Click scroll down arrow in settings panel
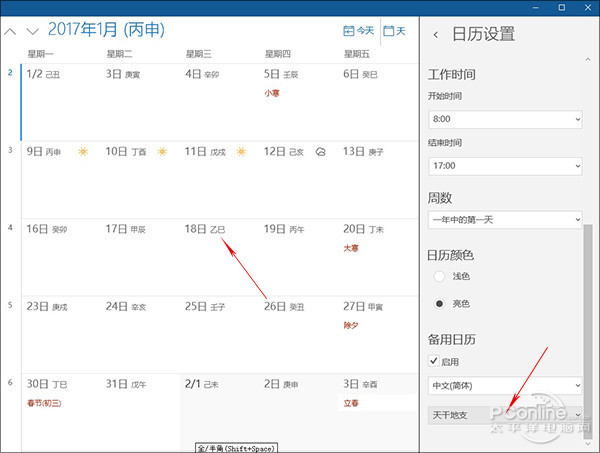600x453 pixels. 588,443
